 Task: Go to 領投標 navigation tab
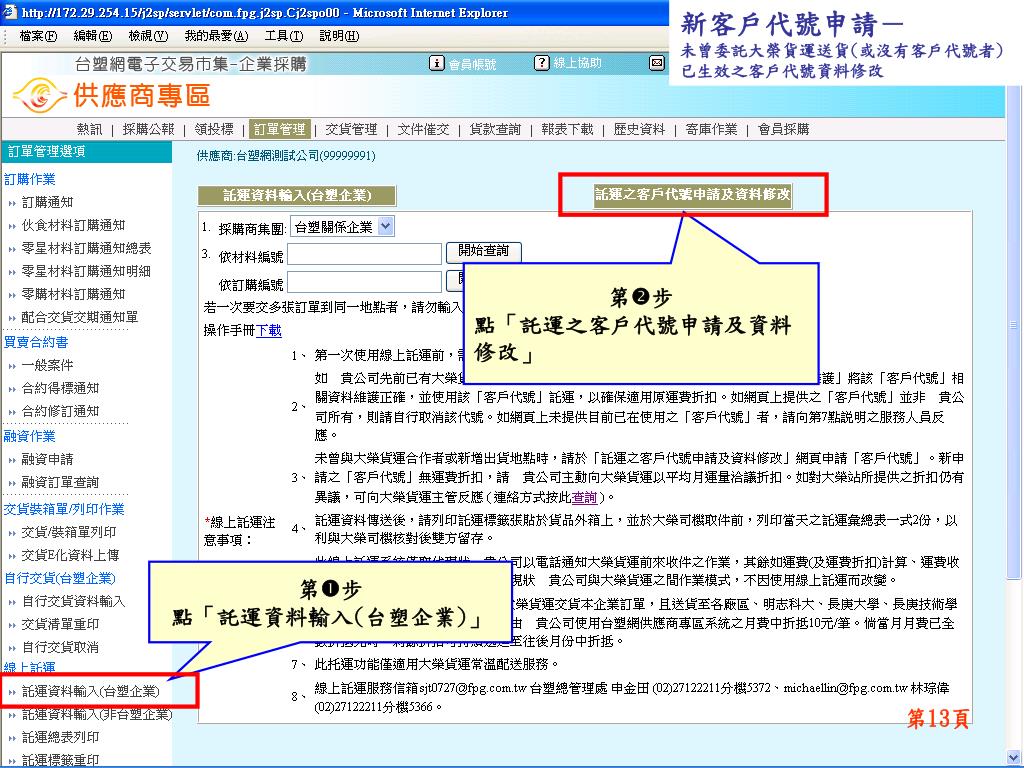point(214,129)
